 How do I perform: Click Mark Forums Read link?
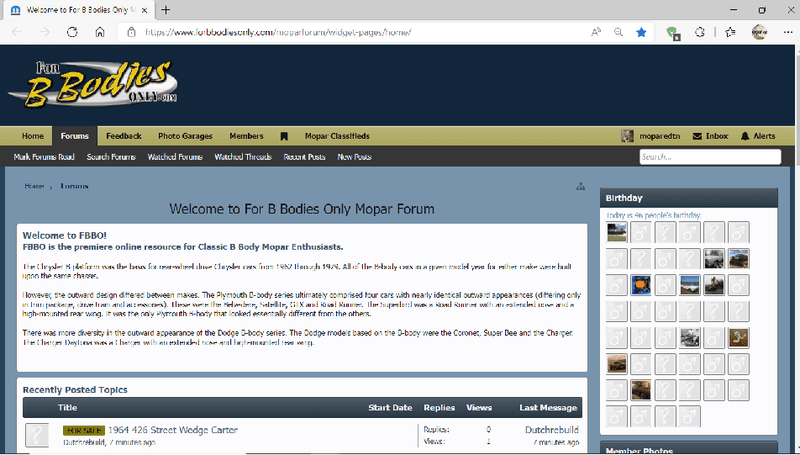click(x=44, y=157)
